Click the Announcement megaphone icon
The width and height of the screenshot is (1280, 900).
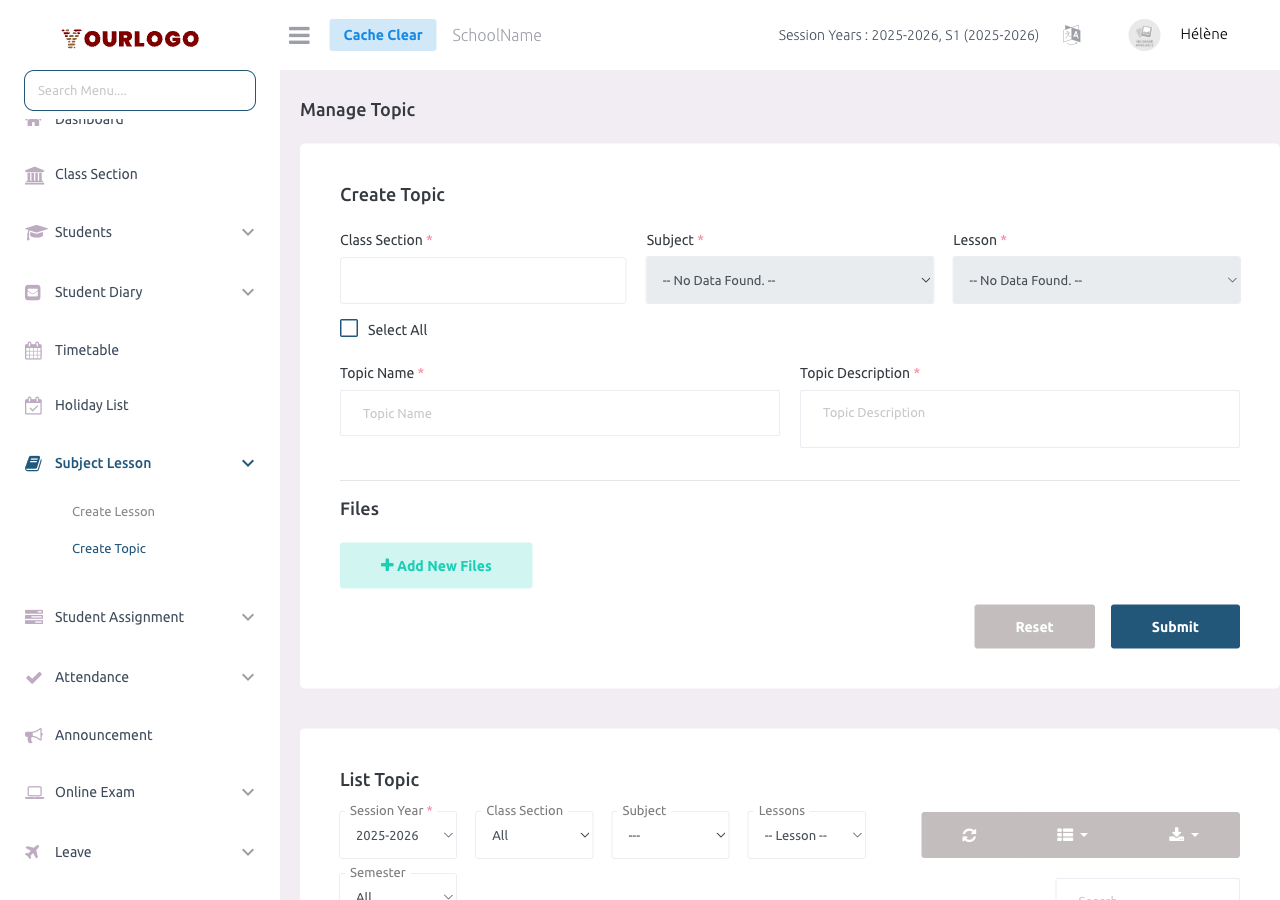(x=33, y=734)
